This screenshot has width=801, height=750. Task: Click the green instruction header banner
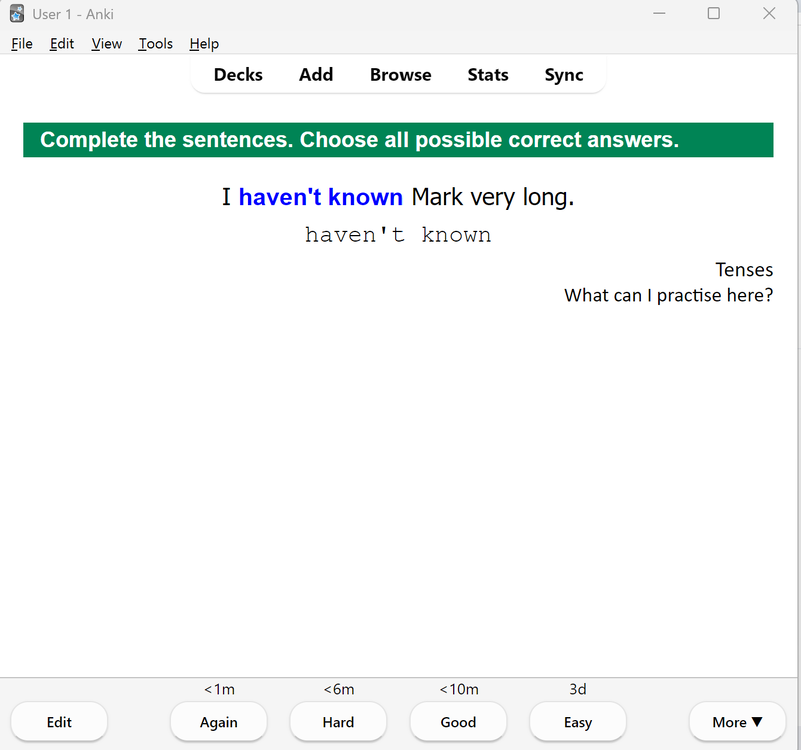pyautogui.click(x=398, y=139)
